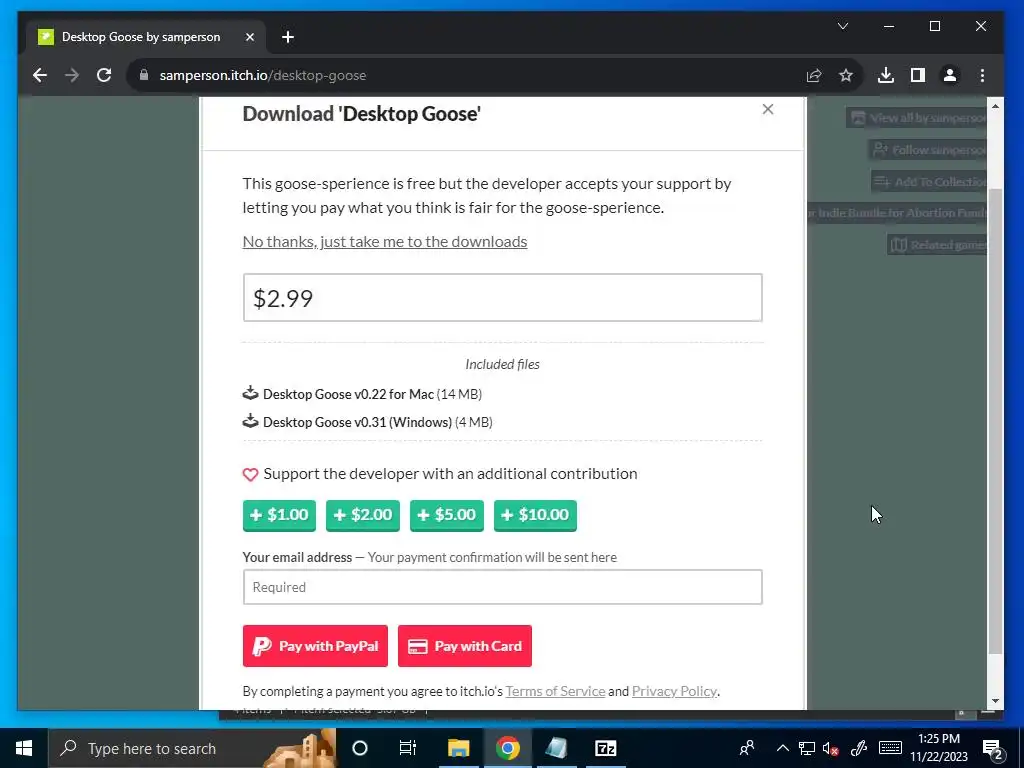Click the People tray icon
The image size is (1024, 768).
pos(747,748)
